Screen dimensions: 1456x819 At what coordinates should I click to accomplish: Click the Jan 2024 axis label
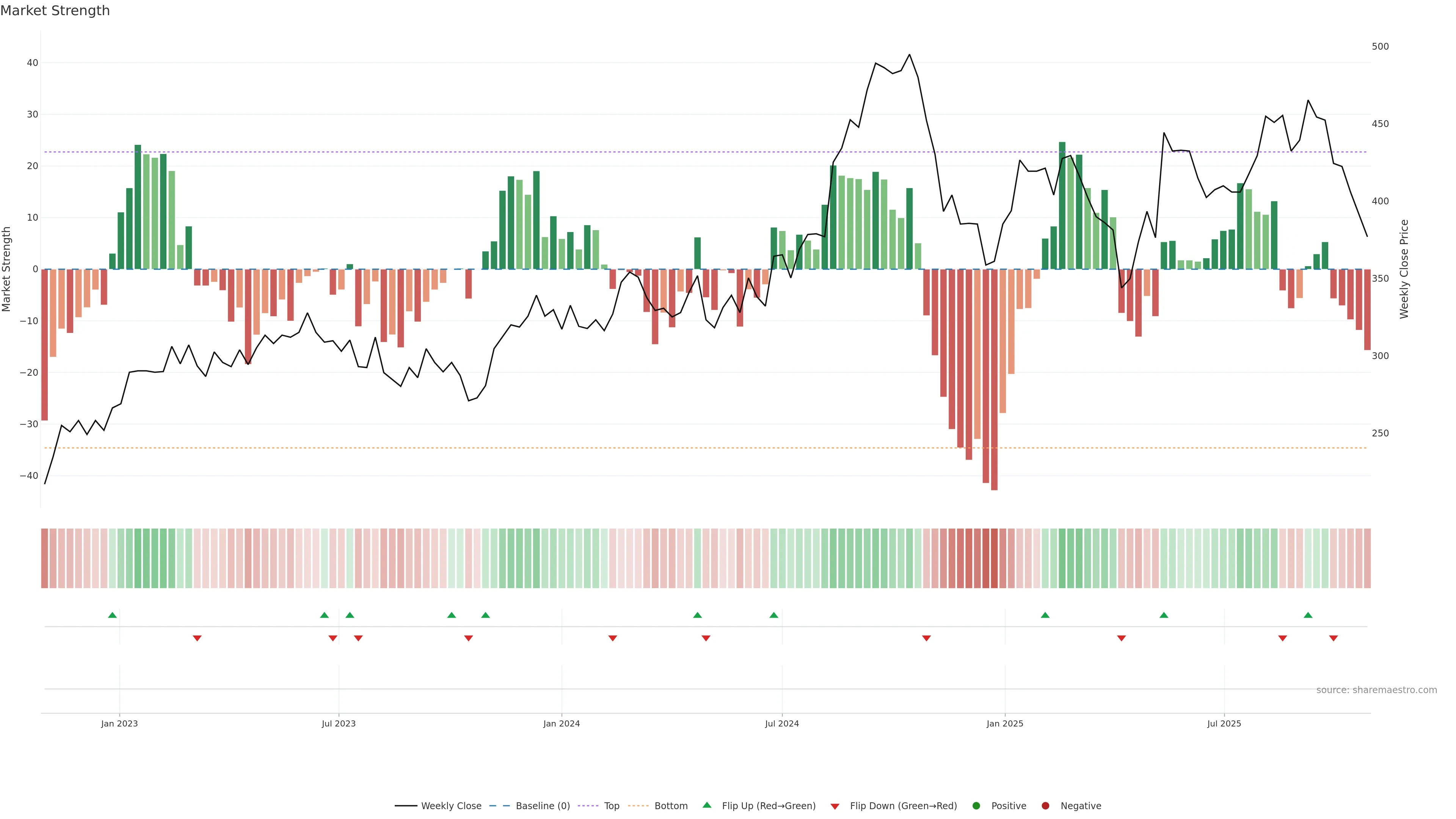click(x=561, y=723)
